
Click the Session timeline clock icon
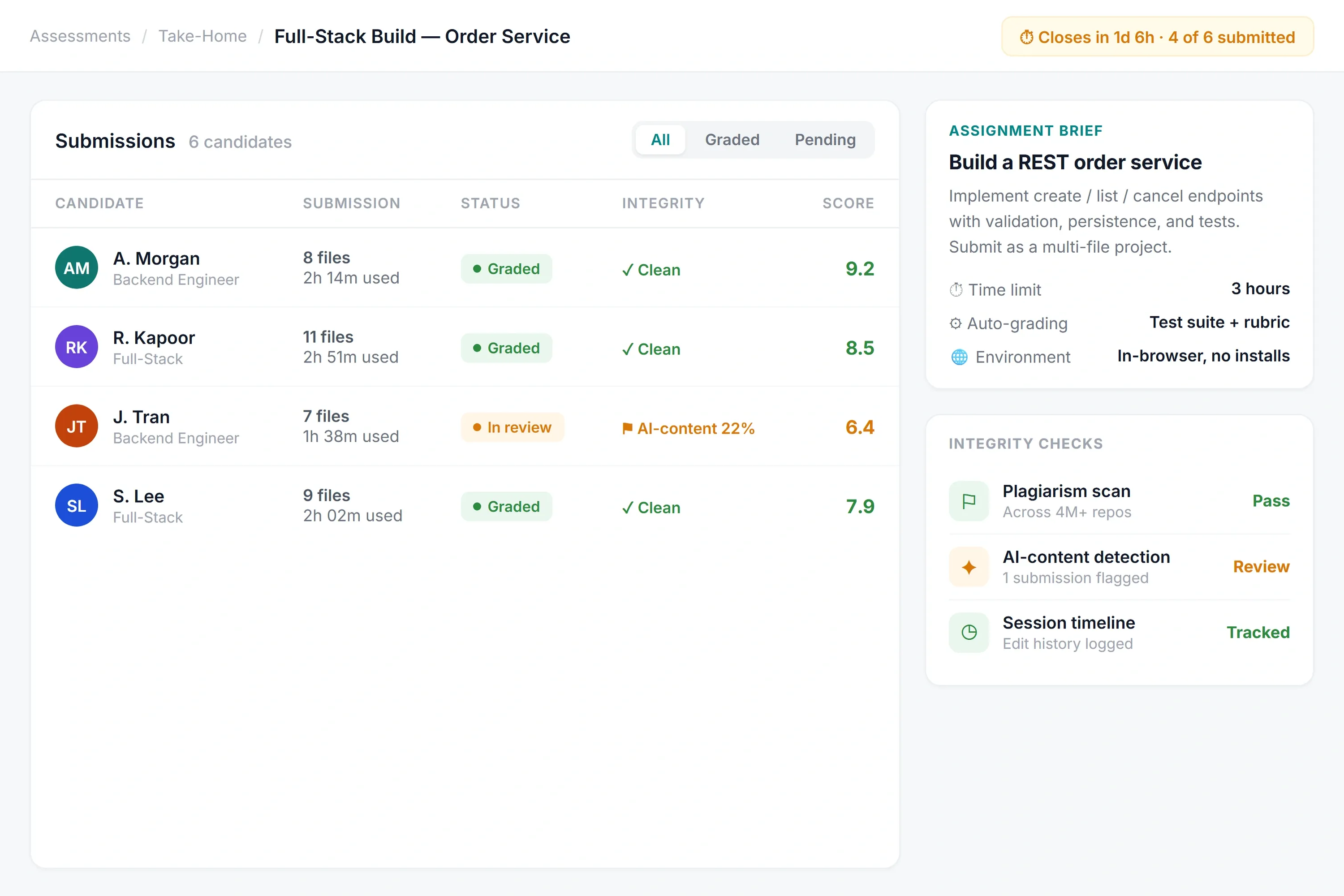(969, 633)
